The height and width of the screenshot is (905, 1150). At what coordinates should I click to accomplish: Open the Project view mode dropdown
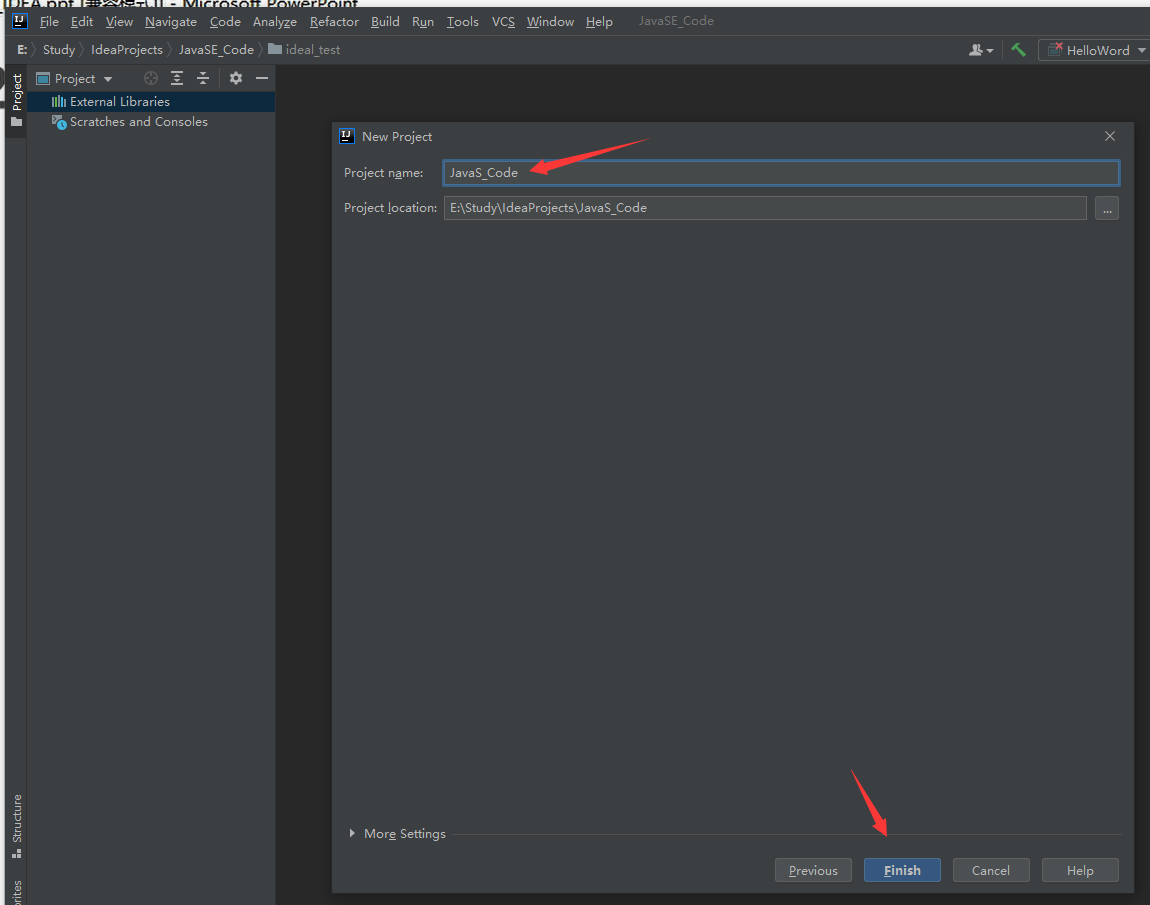(x=108, y=78)
